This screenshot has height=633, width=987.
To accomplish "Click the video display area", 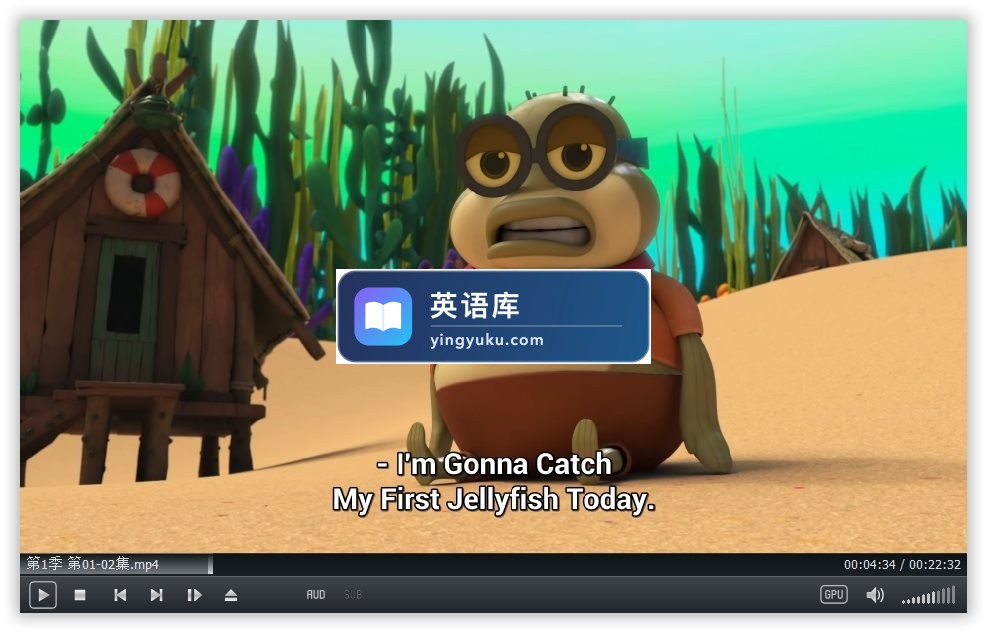I will tap(493, 286).
